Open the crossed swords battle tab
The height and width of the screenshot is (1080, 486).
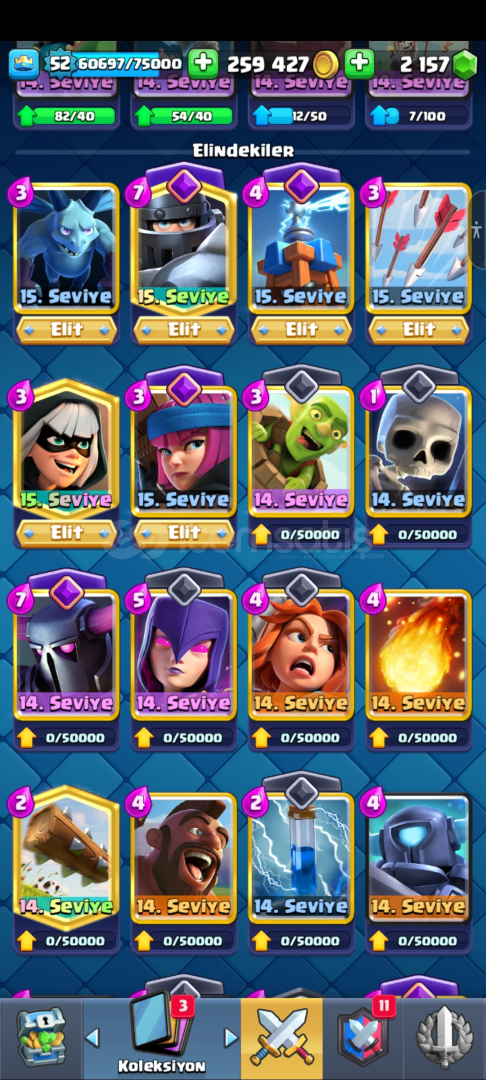click(281, 1037)
